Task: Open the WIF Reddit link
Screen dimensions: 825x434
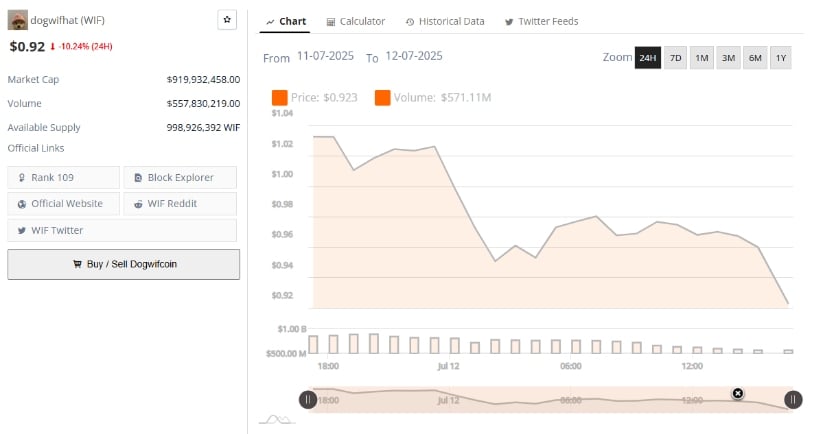Action: pyautogui.click(x=180, y=204)
